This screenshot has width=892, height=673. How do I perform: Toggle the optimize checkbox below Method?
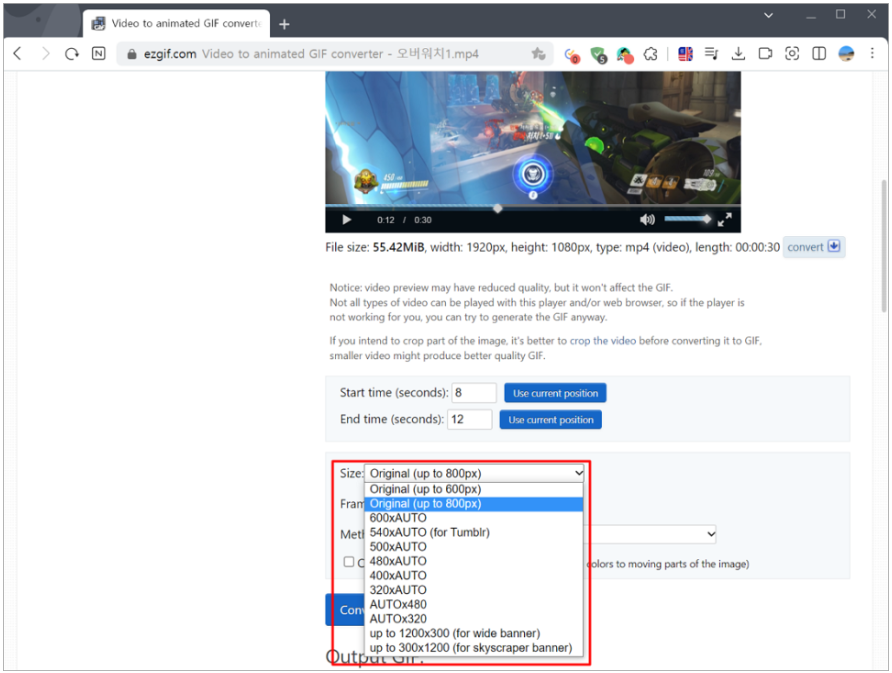click(x=349, y=562)
